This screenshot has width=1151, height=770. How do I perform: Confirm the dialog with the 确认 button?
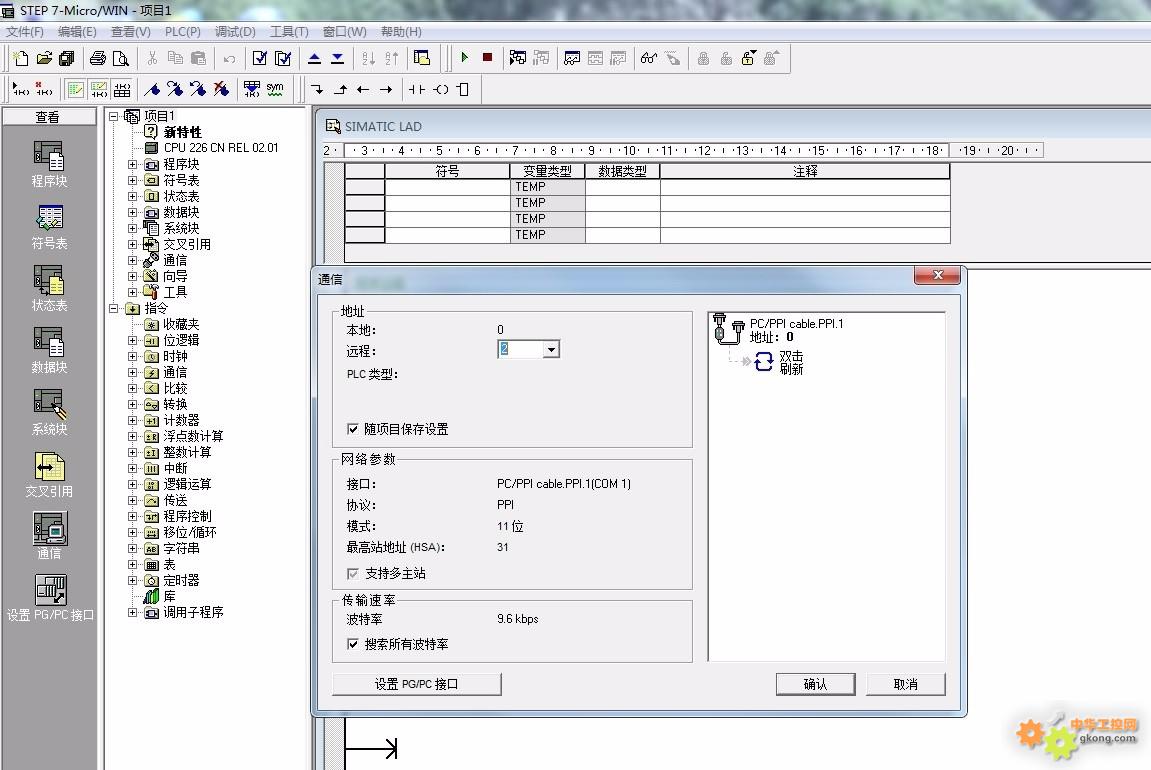click(x=815, y=684)
